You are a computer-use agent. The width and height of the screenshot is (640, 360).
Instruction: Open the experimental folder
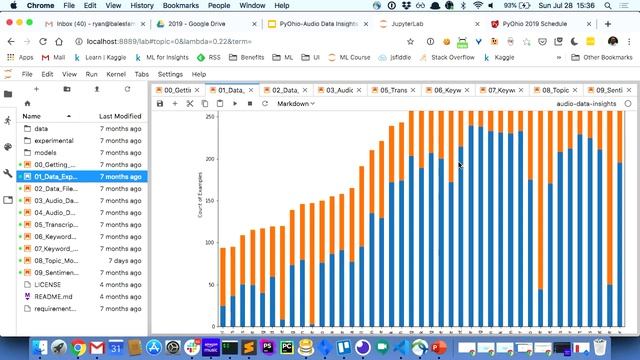click(82, 141)
